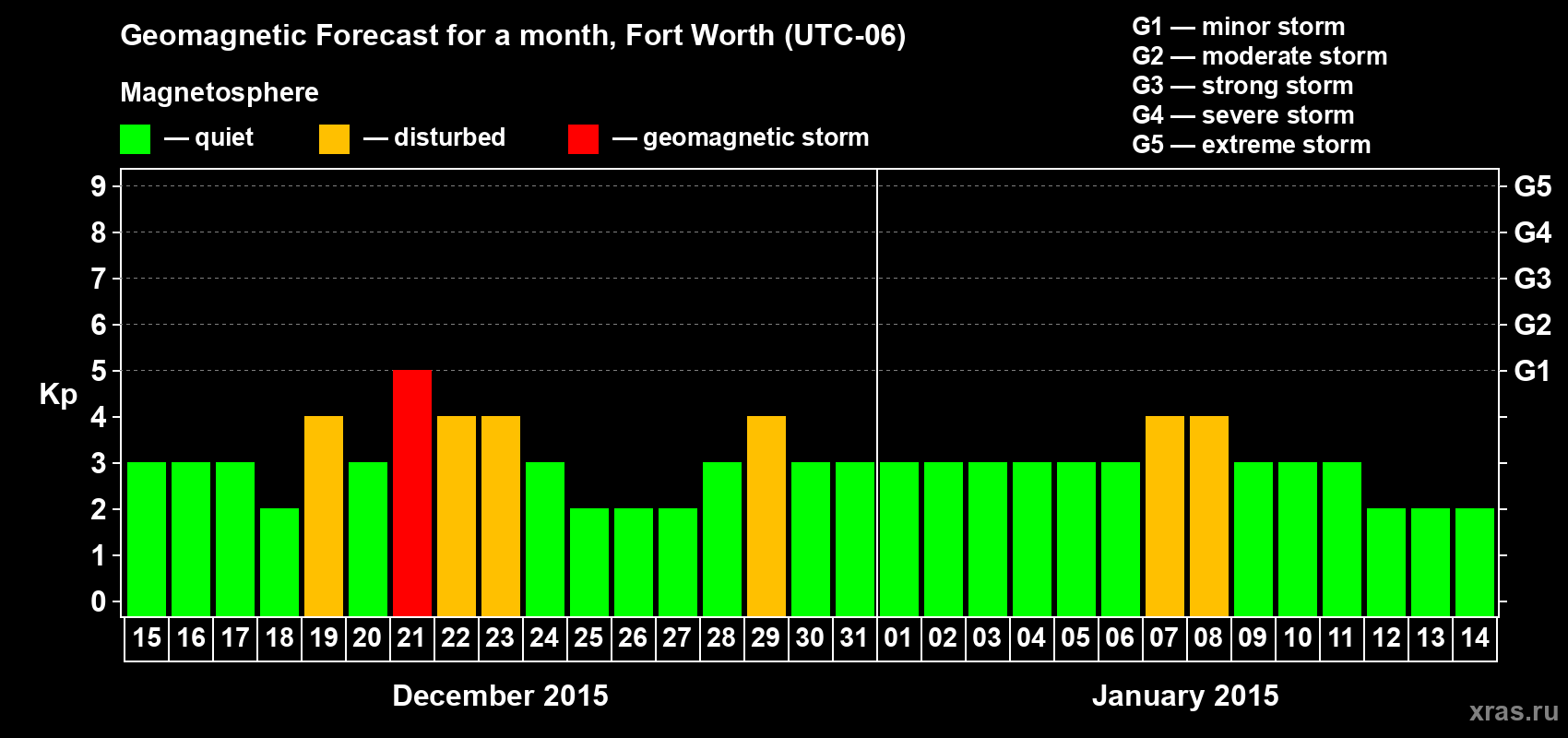The width and height of the screenshot is (1568, 738).
Task: Click date label 15 on the axis
Action: [x=147, y=638]
